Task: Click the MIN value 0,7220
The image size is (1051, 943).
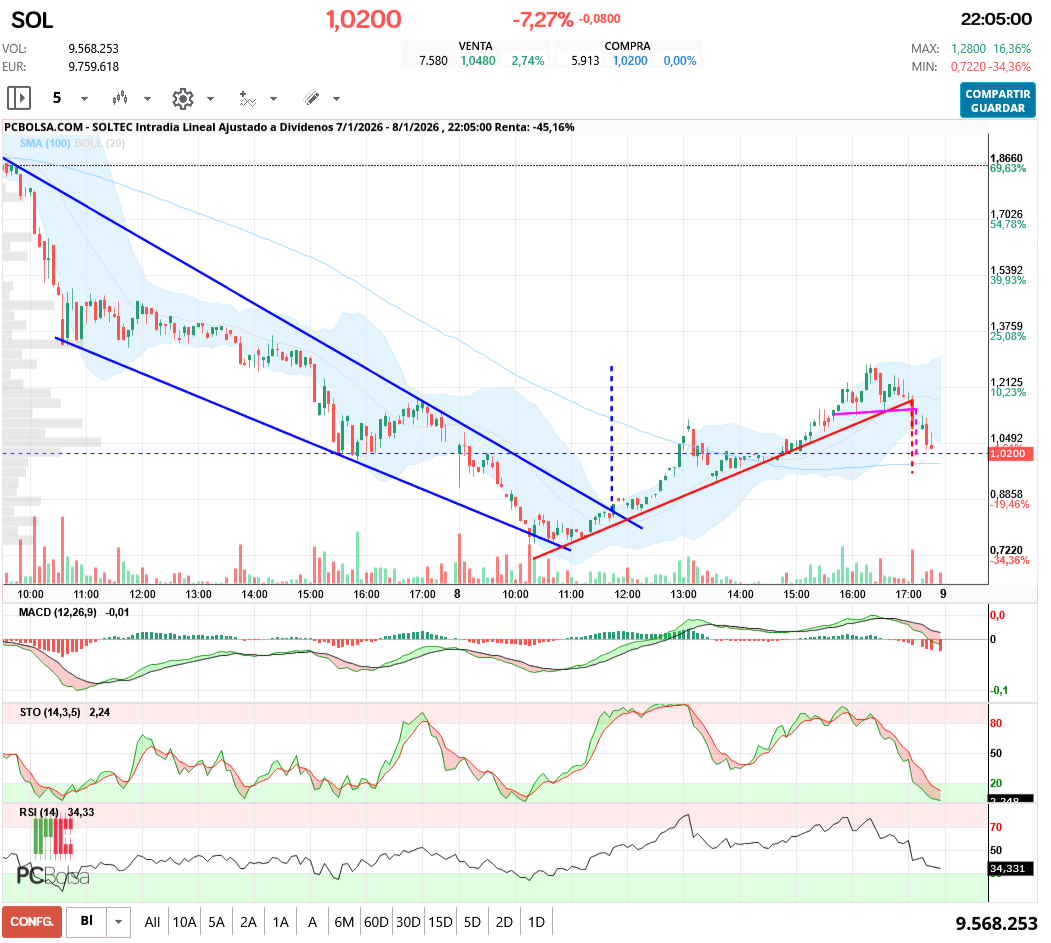Action: [x=969, y=66]
